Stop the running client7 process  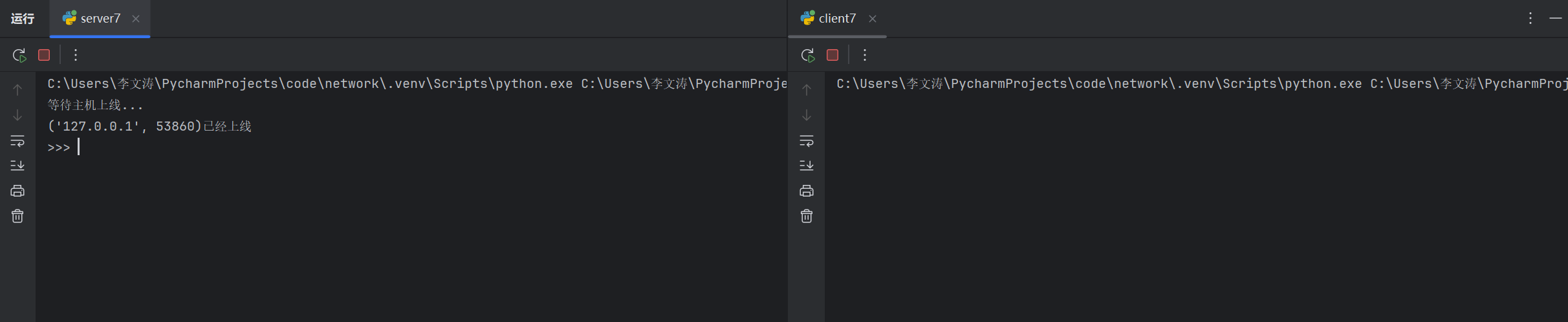pyautogui.click(x=833, y=56)
